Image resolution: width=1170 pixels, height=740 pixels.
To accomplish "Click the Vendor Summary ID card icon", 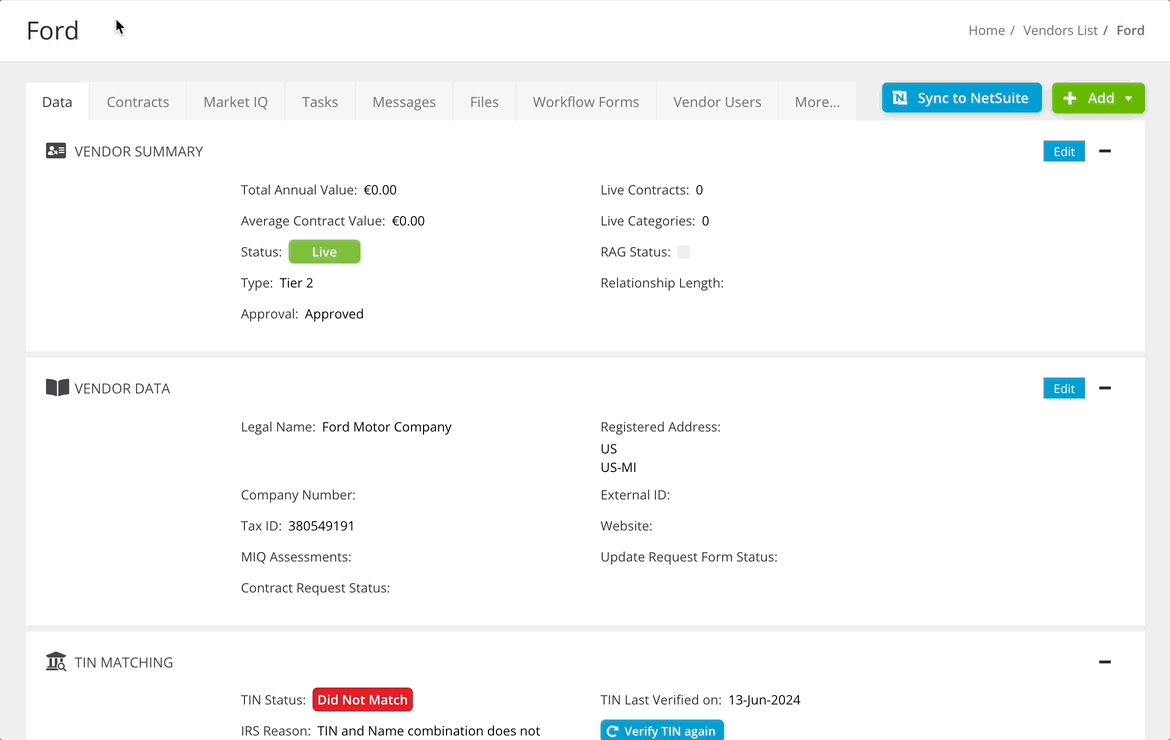I will pyautogui.click(x=56, y=151).
